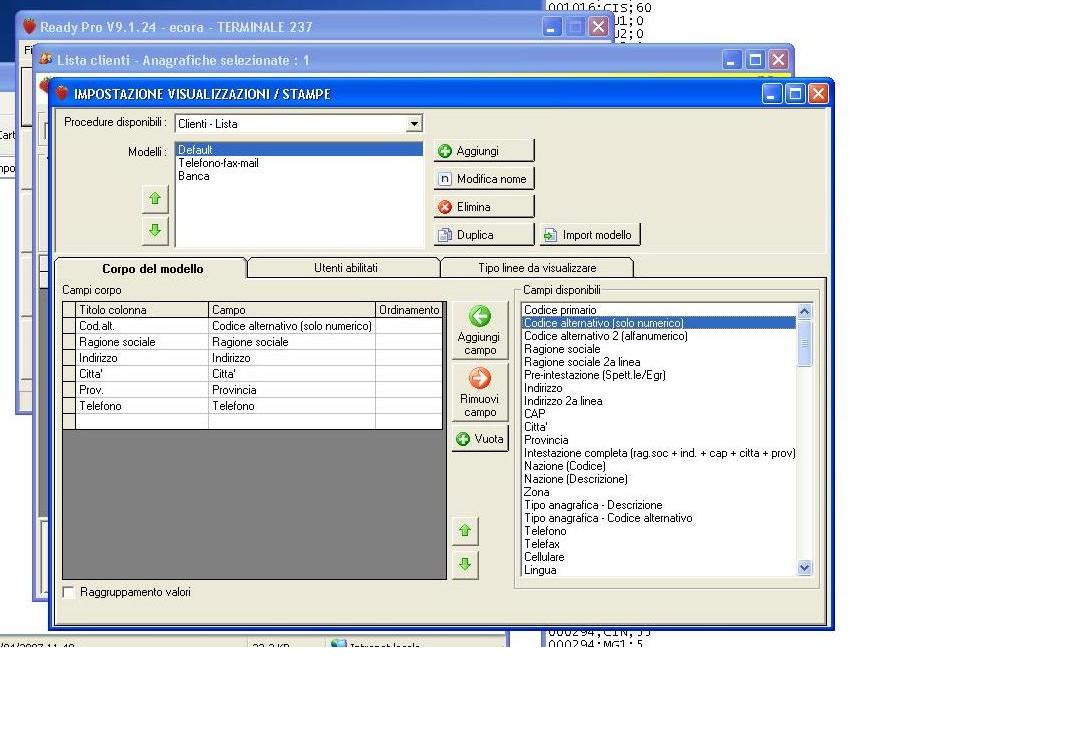This screenshot has height=734, width=1079.
Task: Select the Banca model
Action: (x=299, y=176)
